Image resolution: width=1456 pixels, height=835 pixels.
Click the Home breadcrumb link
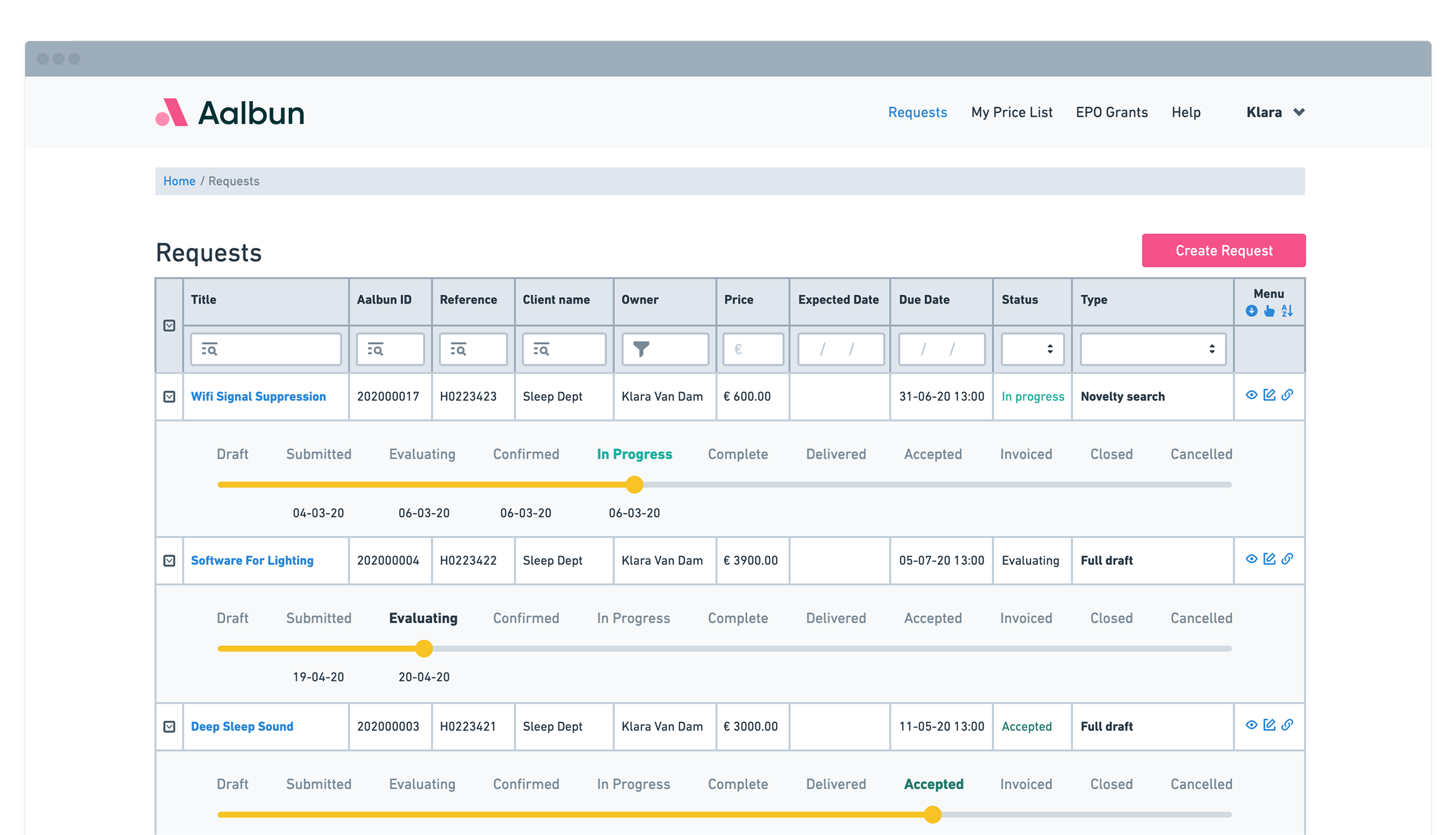pyautogui.click(x=179, y=181)
